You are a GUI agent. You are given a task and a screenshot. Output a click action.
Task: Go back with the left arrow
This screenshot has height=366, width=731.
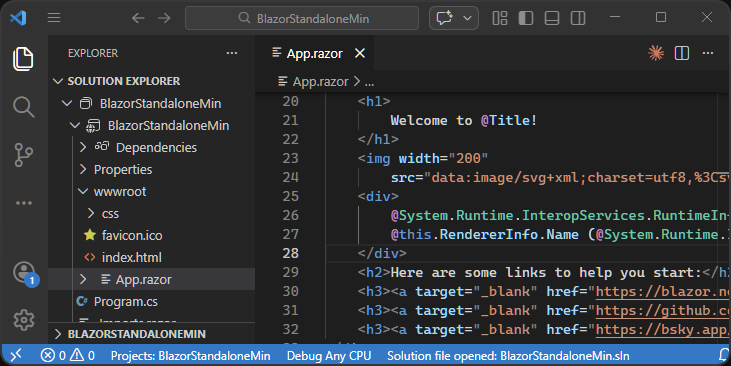click(x=138, y=18)
